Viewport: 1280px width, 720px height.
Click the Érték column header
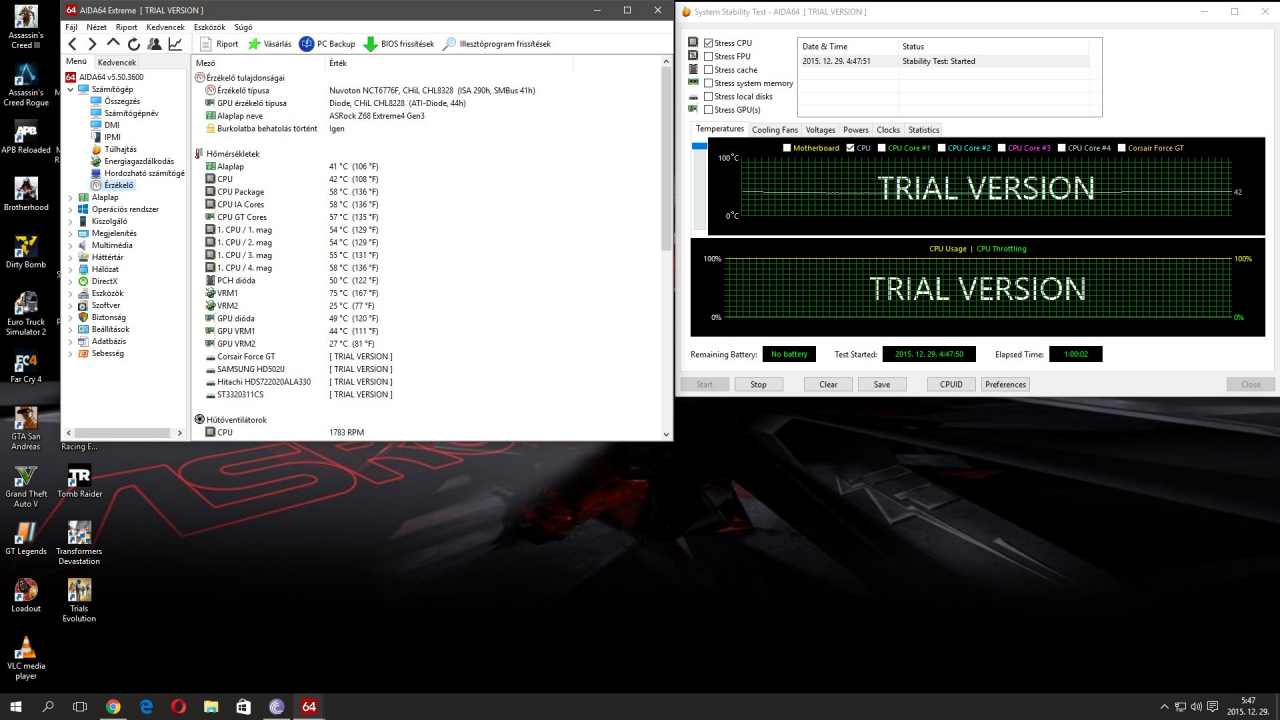338,63
